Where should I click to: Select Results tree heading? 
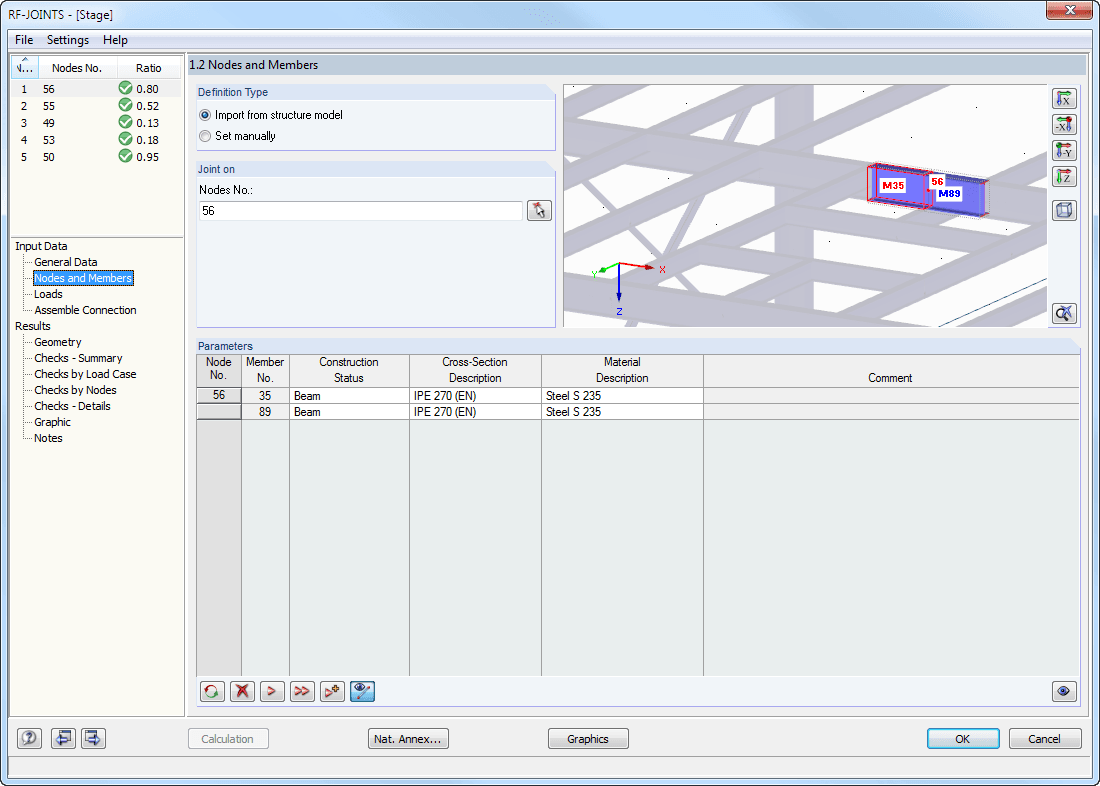[x=33, y=326]
